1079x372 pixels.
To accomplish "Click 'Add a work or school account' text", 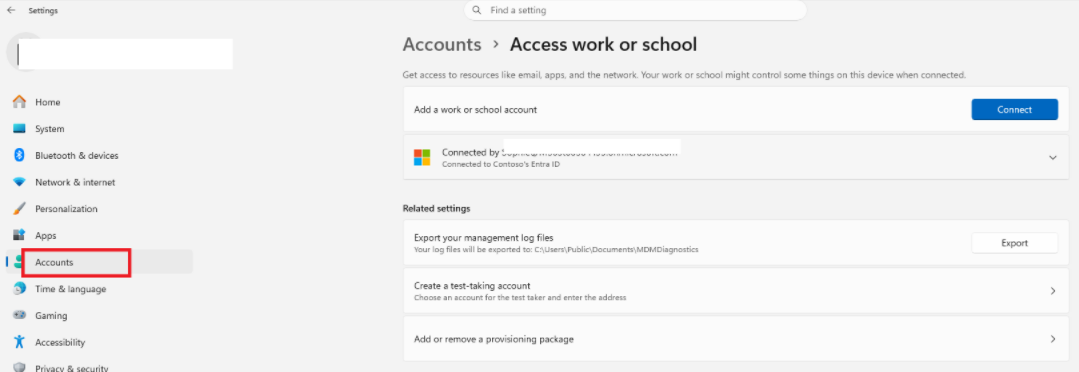I will coord(475,109).
